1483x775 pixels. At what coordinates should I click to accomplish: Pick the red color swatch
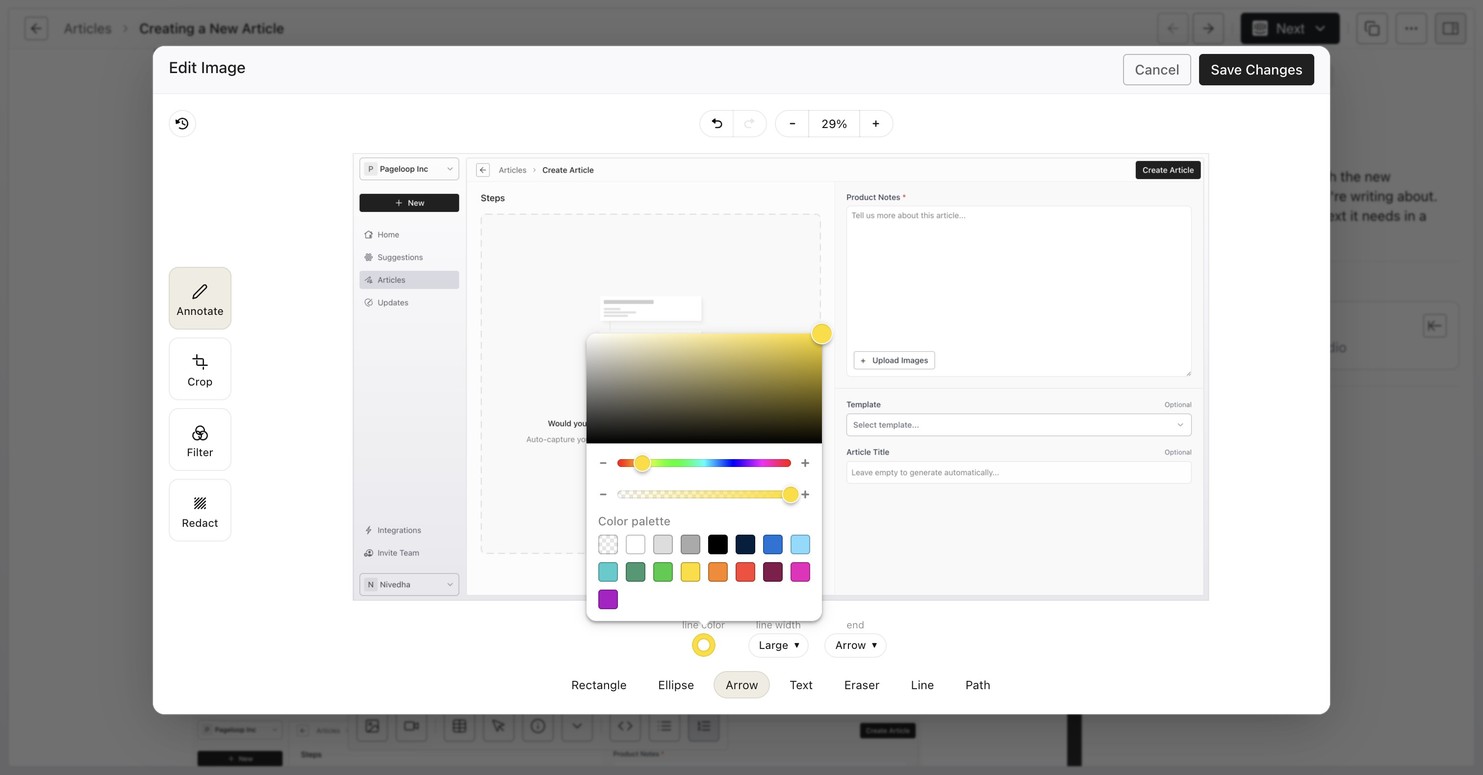(745, 572)
